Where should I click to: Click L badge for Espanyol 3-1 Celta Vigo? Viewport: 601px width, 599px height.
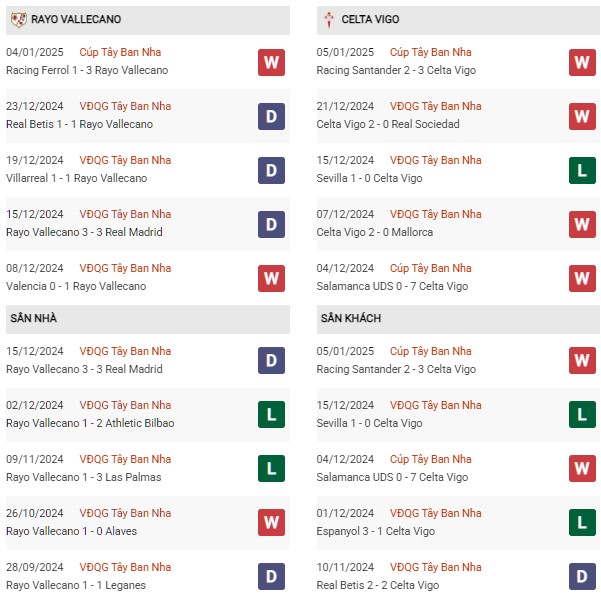click(x=582, y=522)
